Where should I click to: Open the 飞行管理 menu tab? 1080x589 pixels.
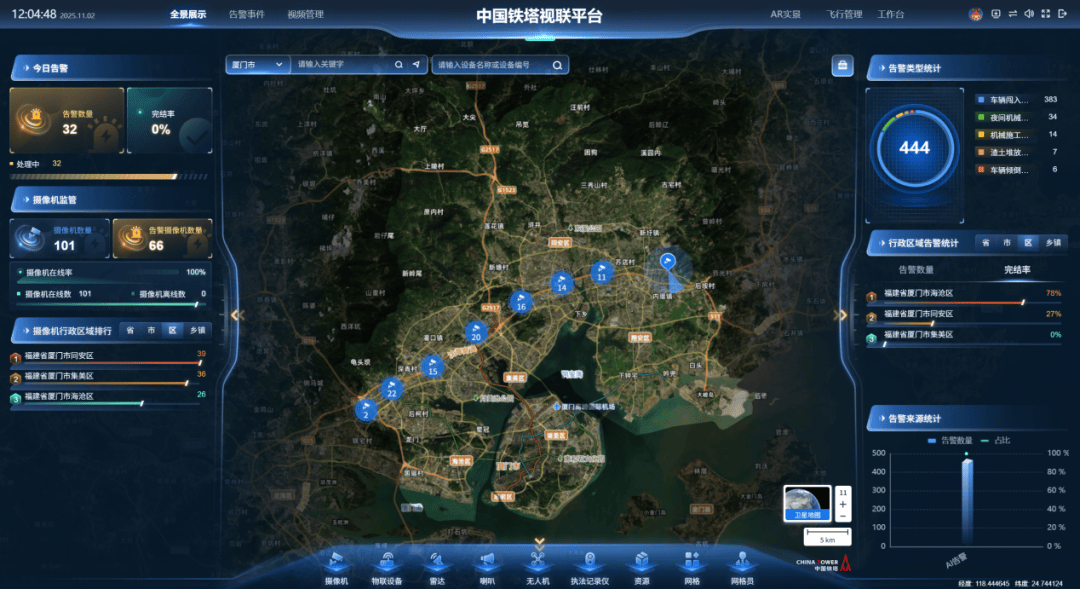pos(844,15)
